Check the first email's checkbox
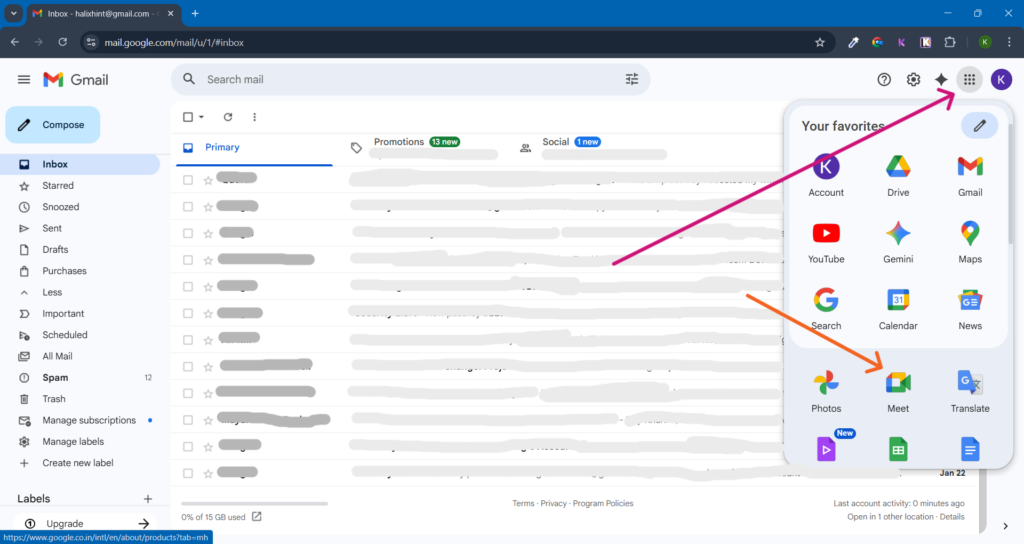 (188, 180)
